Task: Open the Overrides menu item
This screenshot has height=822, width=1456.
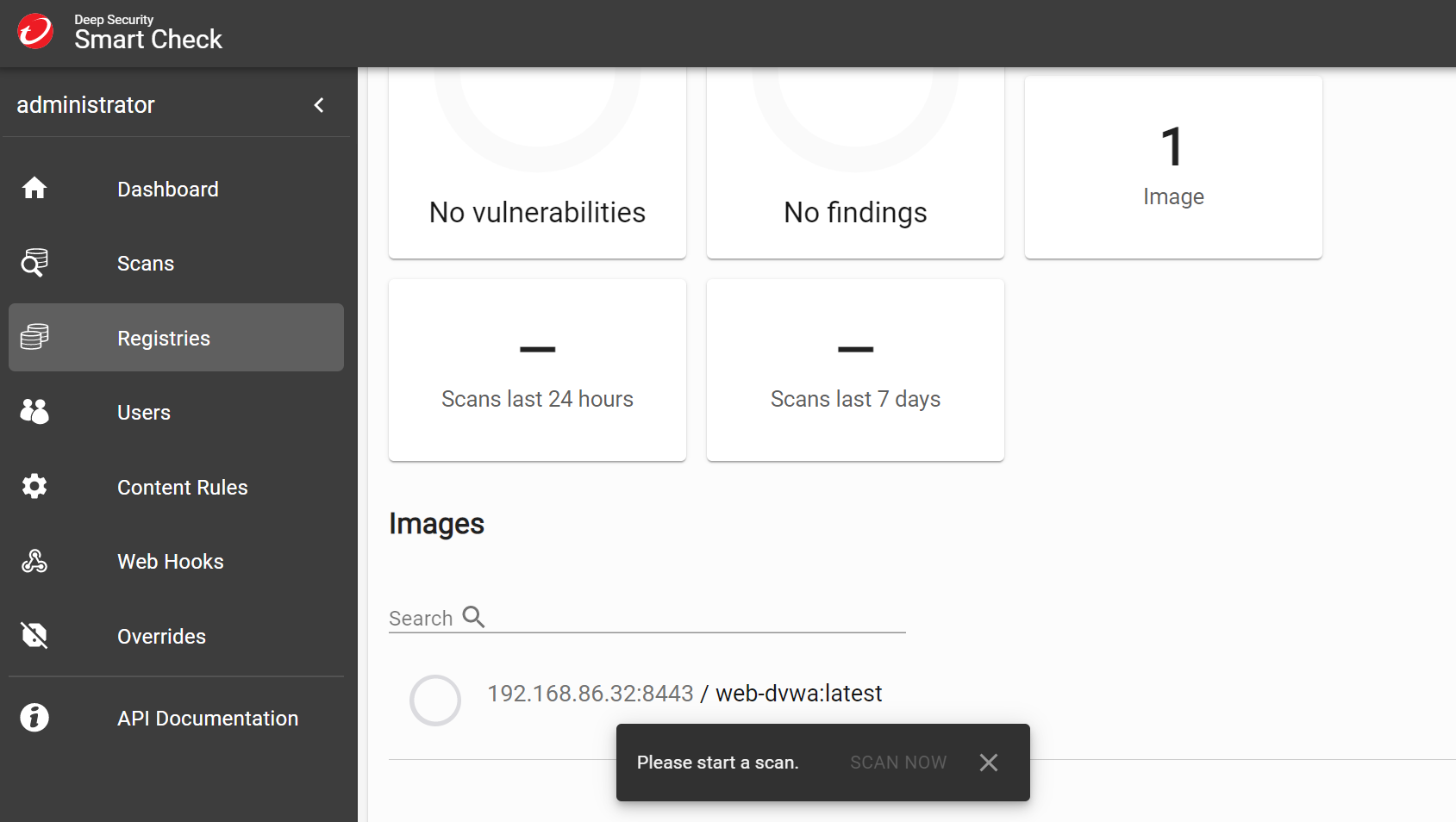Action: point(176,636)
